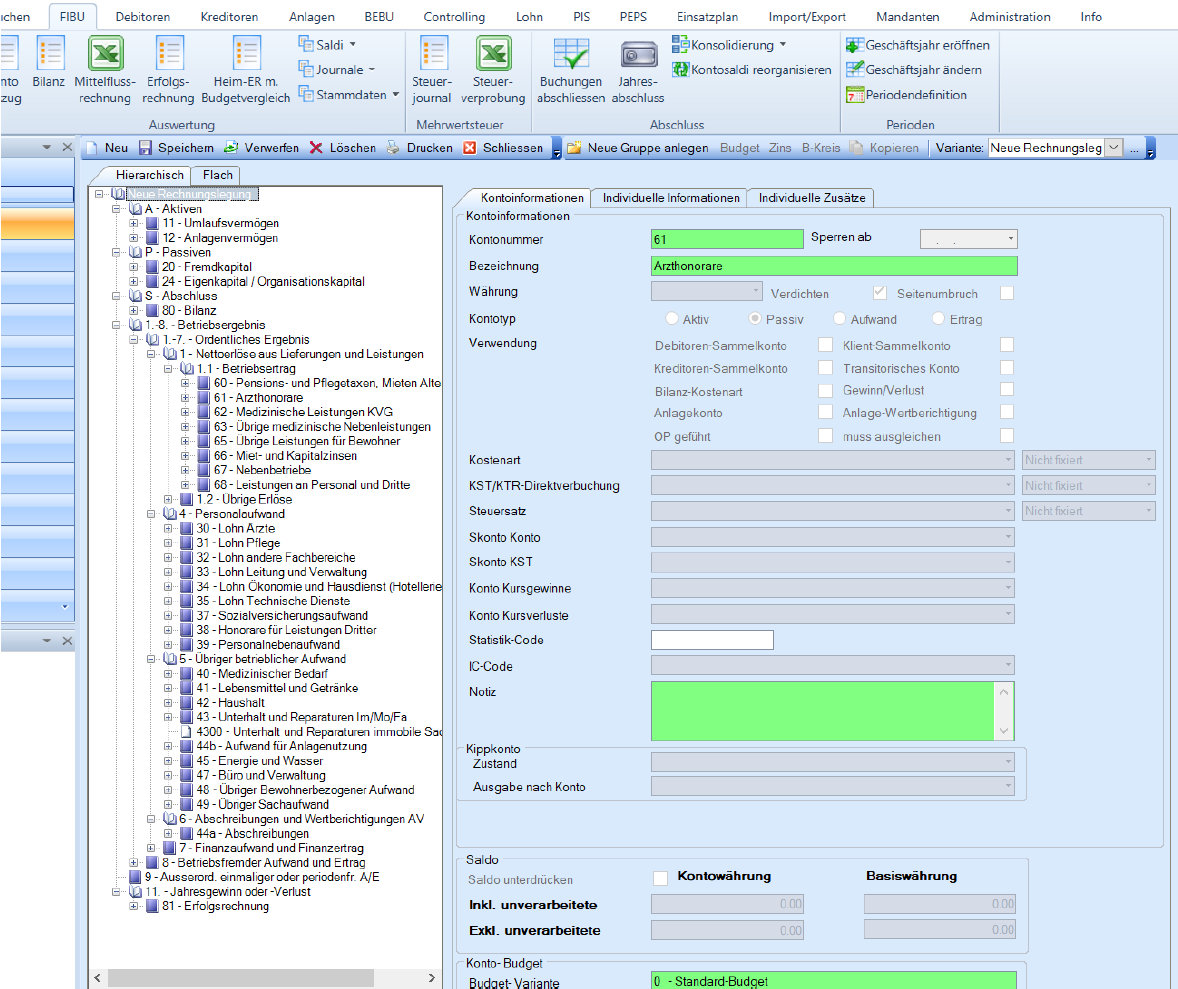Open the Individuelle Informationen tab
The width and height of the screenshot is (1178, 989).
click(670, 198)
